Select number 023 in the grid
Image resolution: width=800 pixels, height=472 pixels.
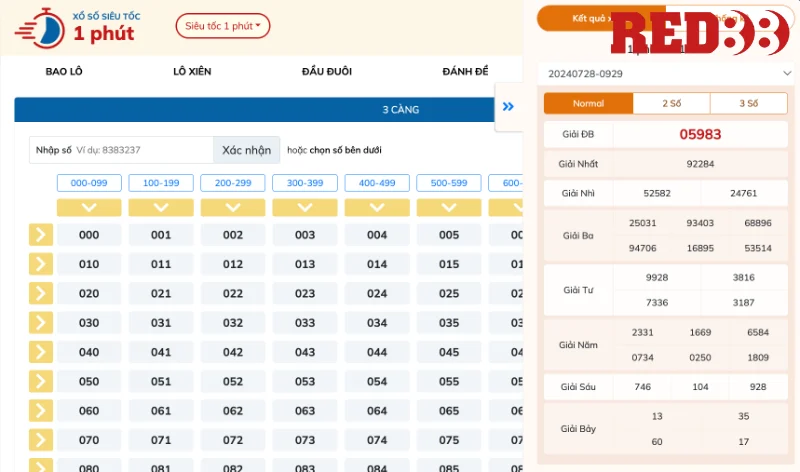tap(305, 294)
